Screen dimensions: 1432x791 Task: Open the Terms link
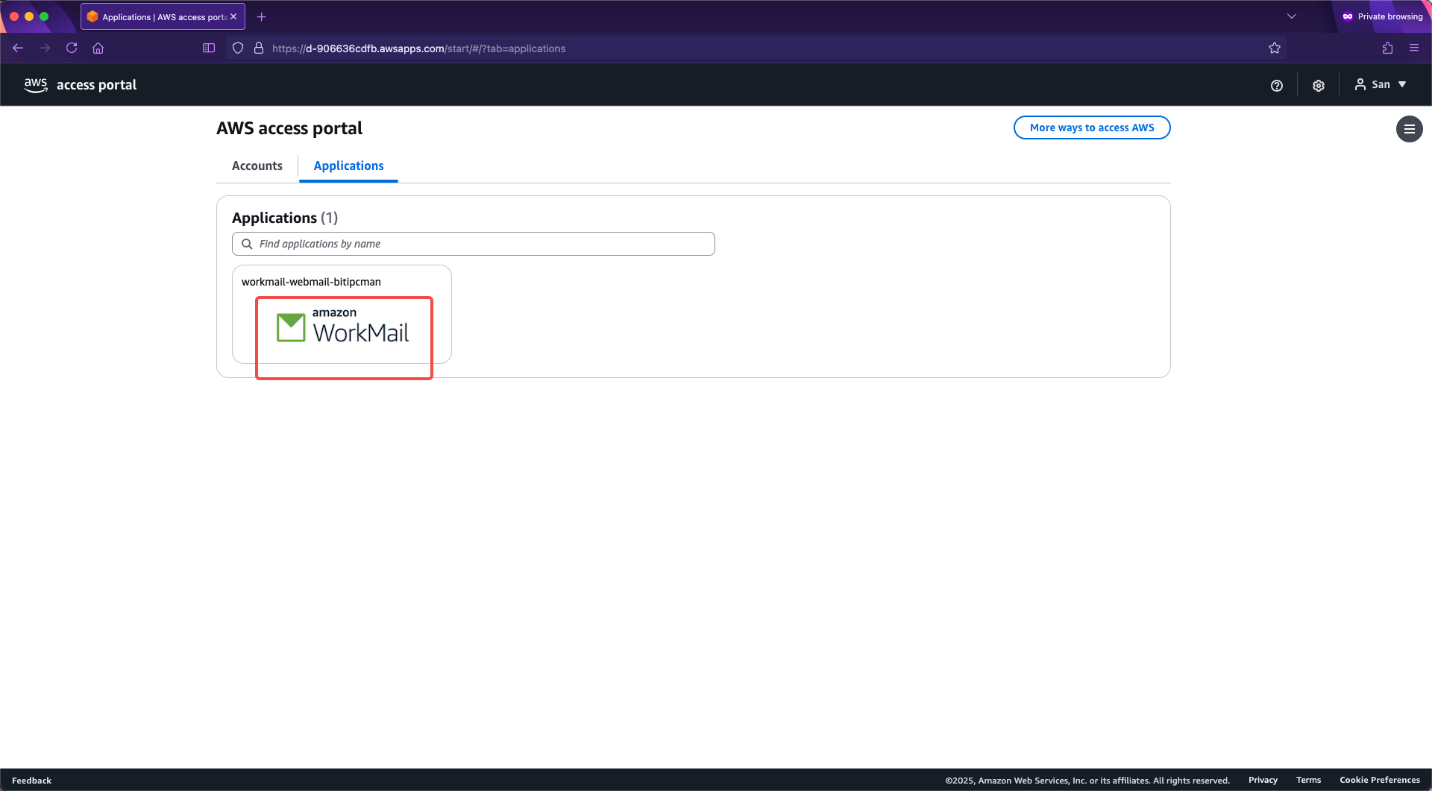(x=1309, y=780)
